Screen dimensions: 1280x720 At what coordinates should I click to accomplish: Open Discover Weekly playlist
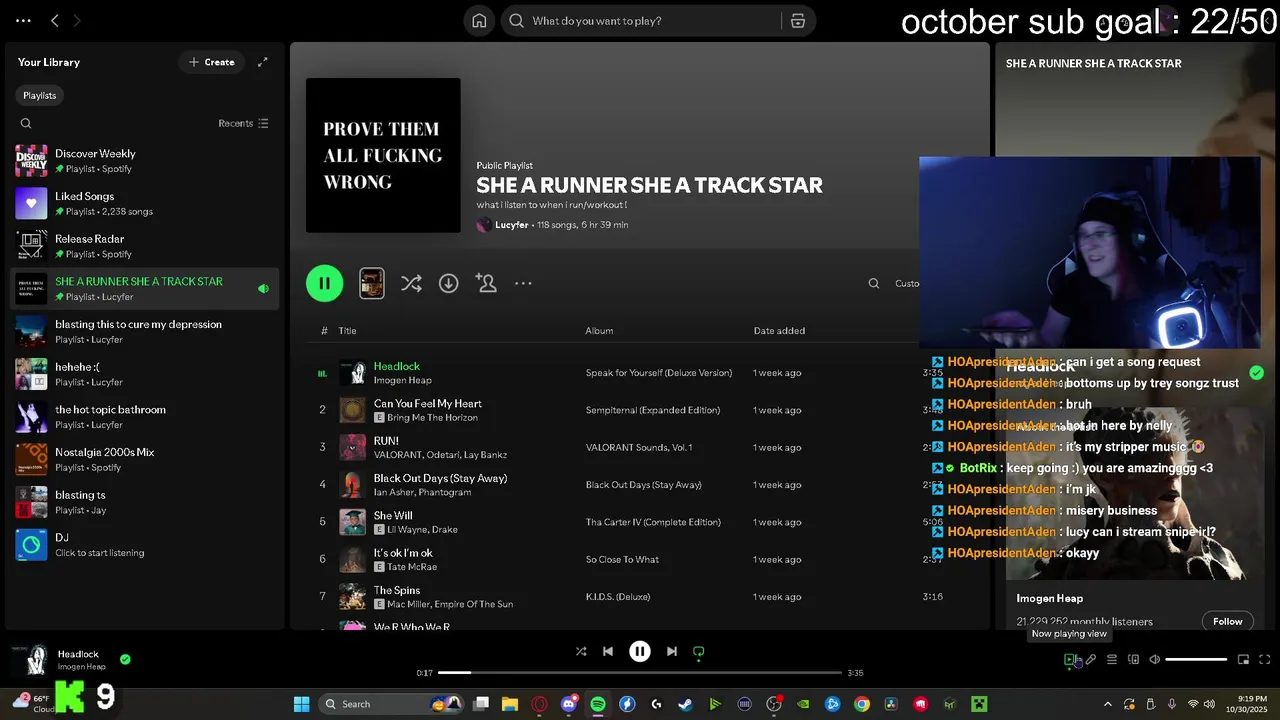coord(145,161)
